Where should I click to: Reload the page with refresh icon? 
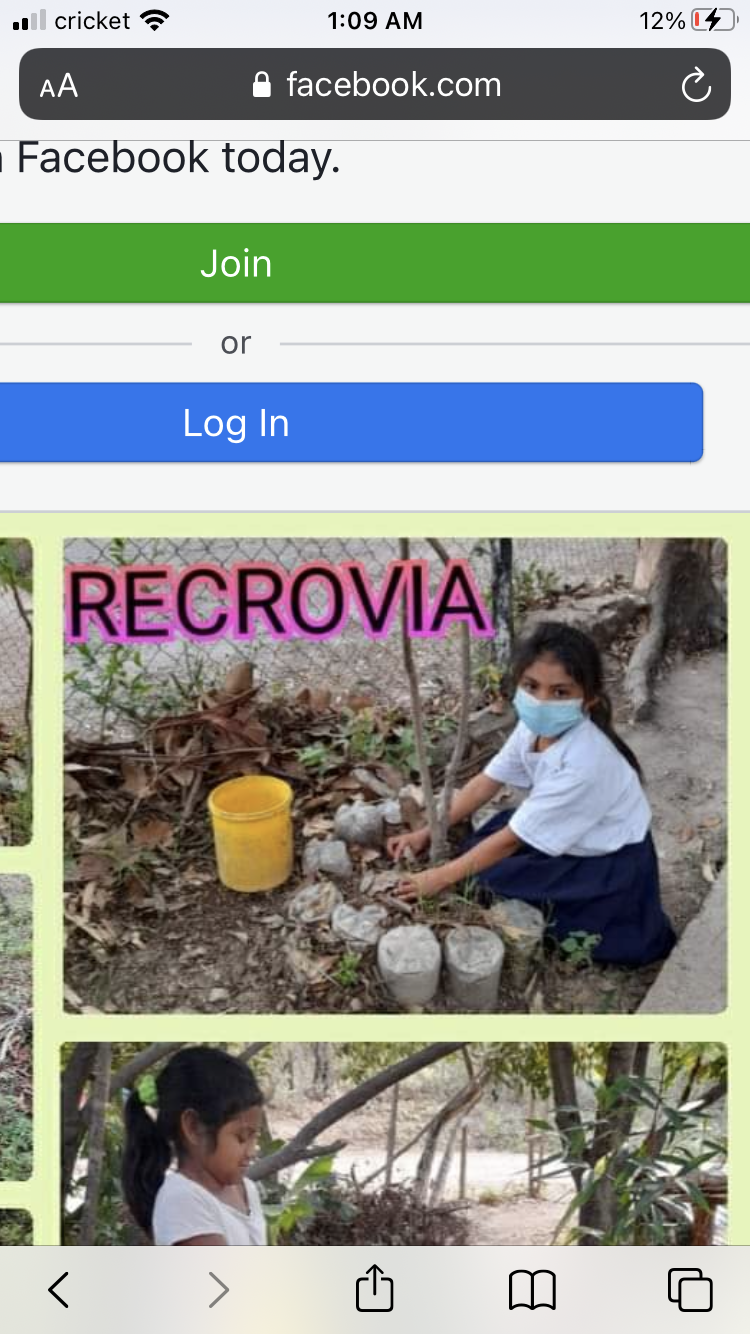point(696,85)
